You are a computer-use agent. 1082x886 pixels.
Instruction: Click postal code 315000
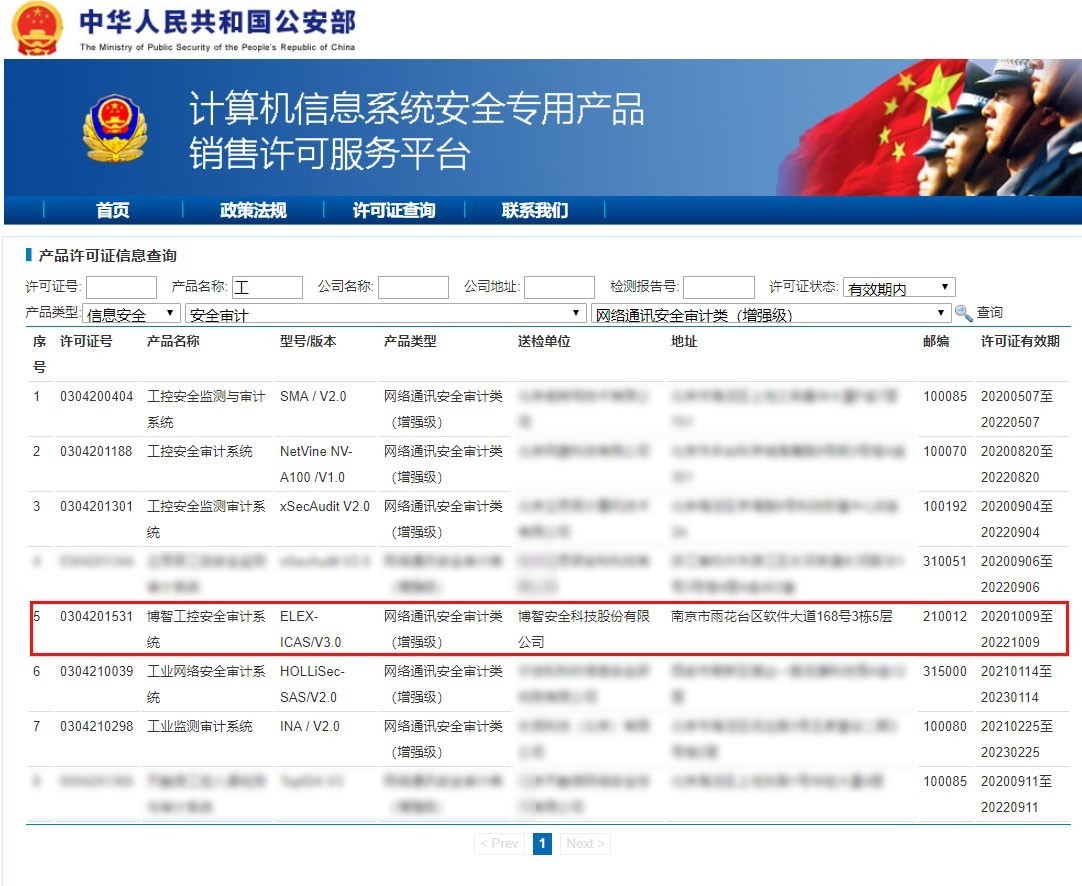(x=945, y=671)
